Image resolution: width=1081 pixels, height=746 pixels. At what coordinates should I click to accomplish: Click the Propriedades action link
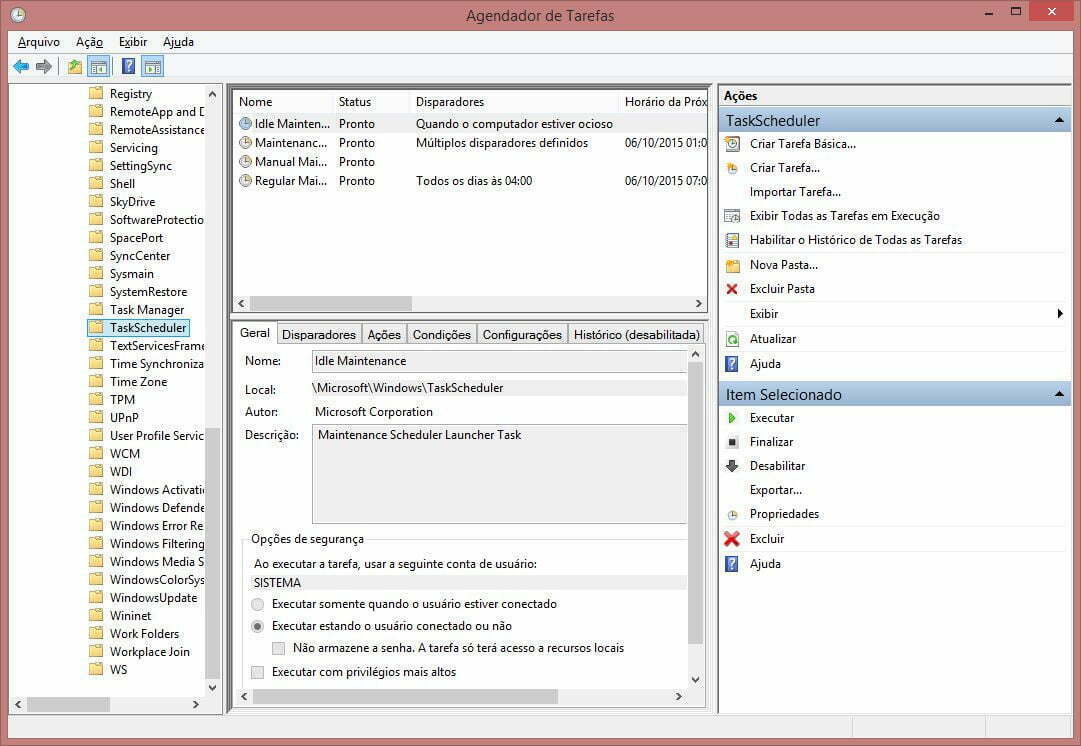[784, 514]
